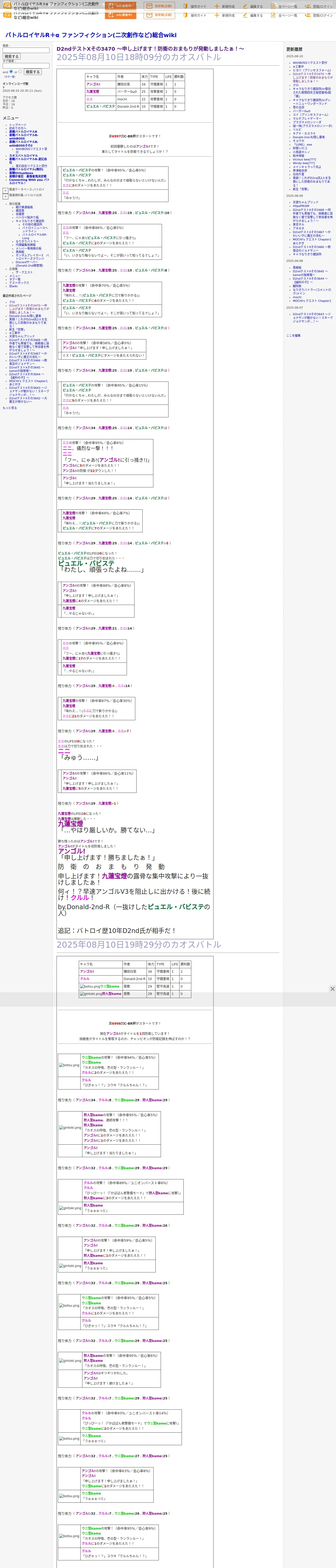Click botsu.png image in second roster table
The height and width of the screenshot is (1568, 336).
pyautogui.click(x=90, y=986)
